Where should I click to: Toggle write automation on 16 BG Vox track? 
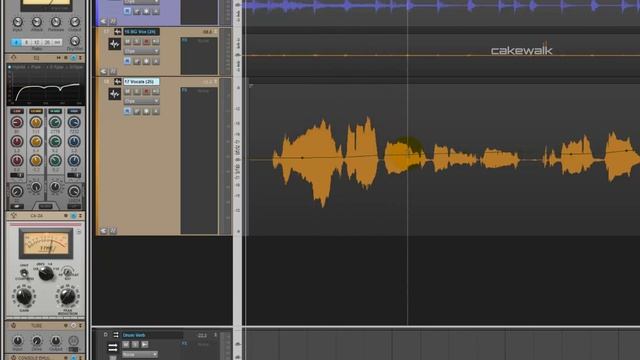[137, 61]
